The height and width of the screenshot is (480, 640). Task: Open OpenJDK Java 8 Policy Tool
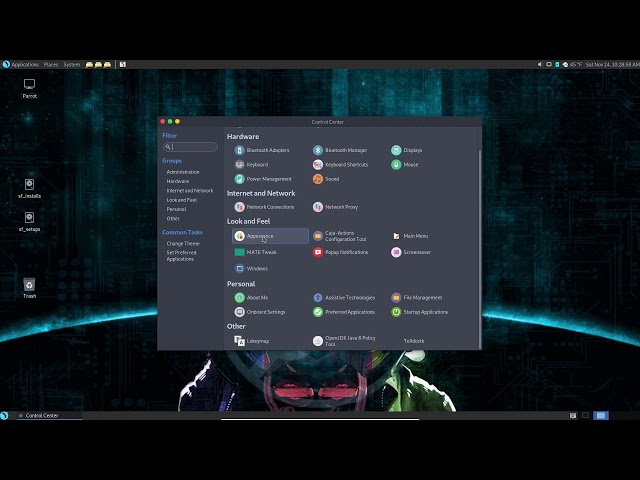tap(344, 341)
